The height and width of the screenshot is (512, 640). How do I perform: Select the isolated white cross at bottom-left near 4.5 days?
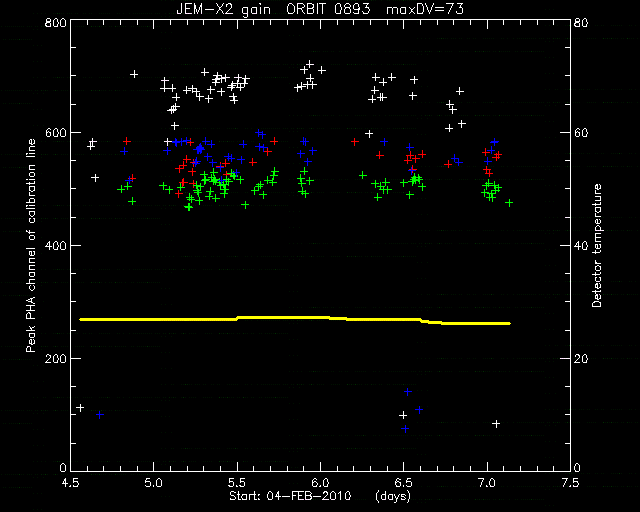pyautogui.click(x=80, y=408)
